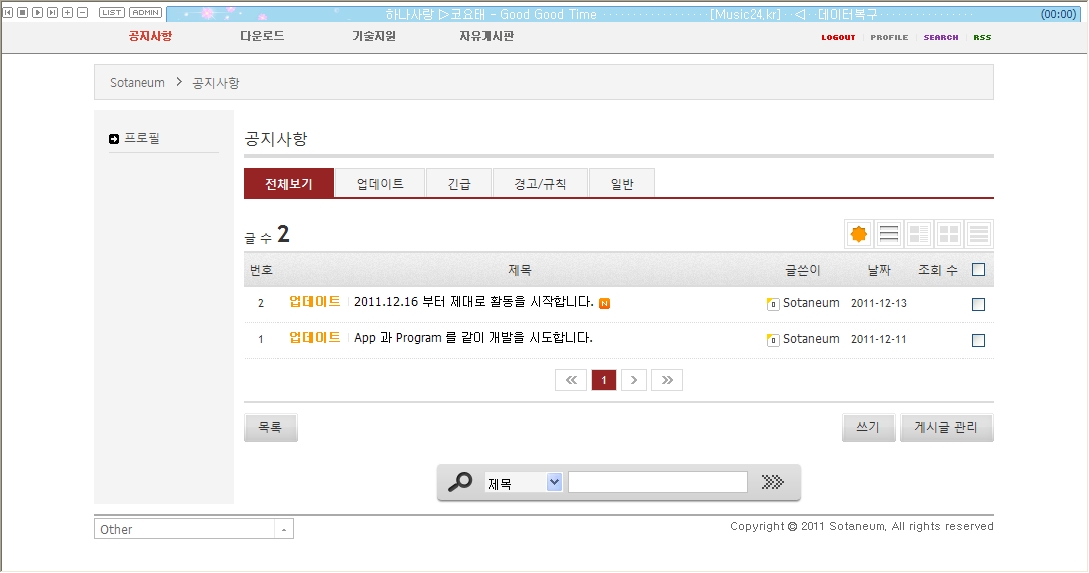Click the magnifier search icon
The image size is (1089, 573).
[x=460, y=482]
